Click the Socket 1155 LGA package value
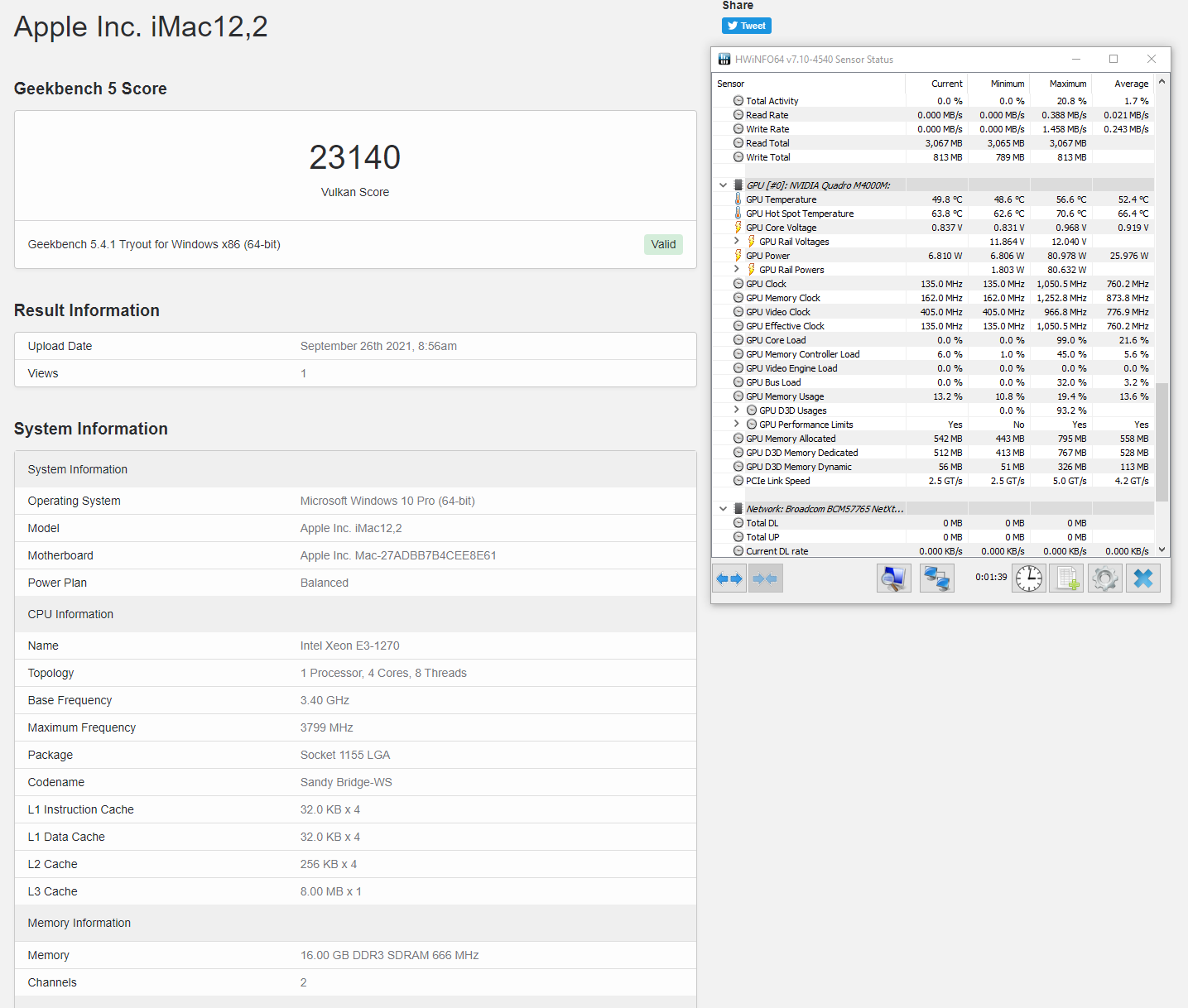 345,755
